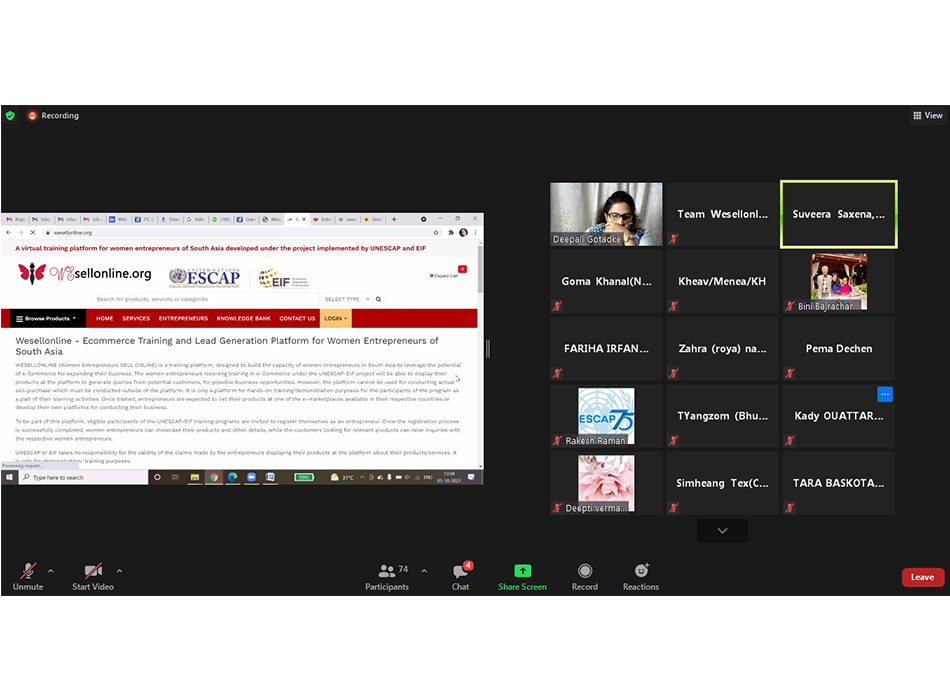Click the ESCAP logo on the webpage
This screenshot has width=950, height=700.
click(x=205, y=278)
